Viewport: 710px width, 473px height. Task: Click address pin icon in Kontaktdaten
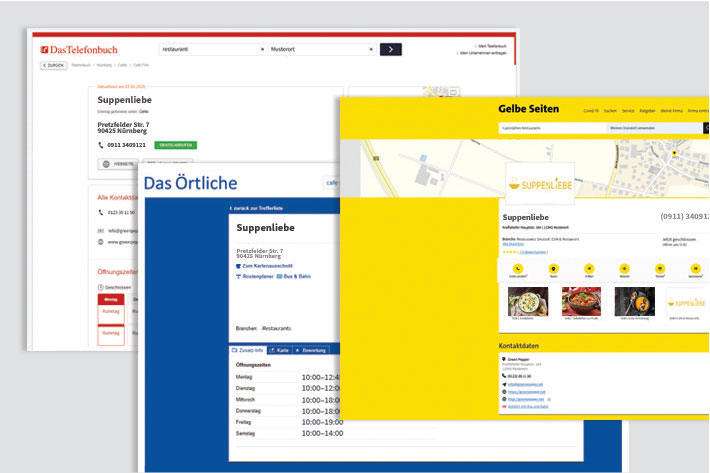point(504,359)
